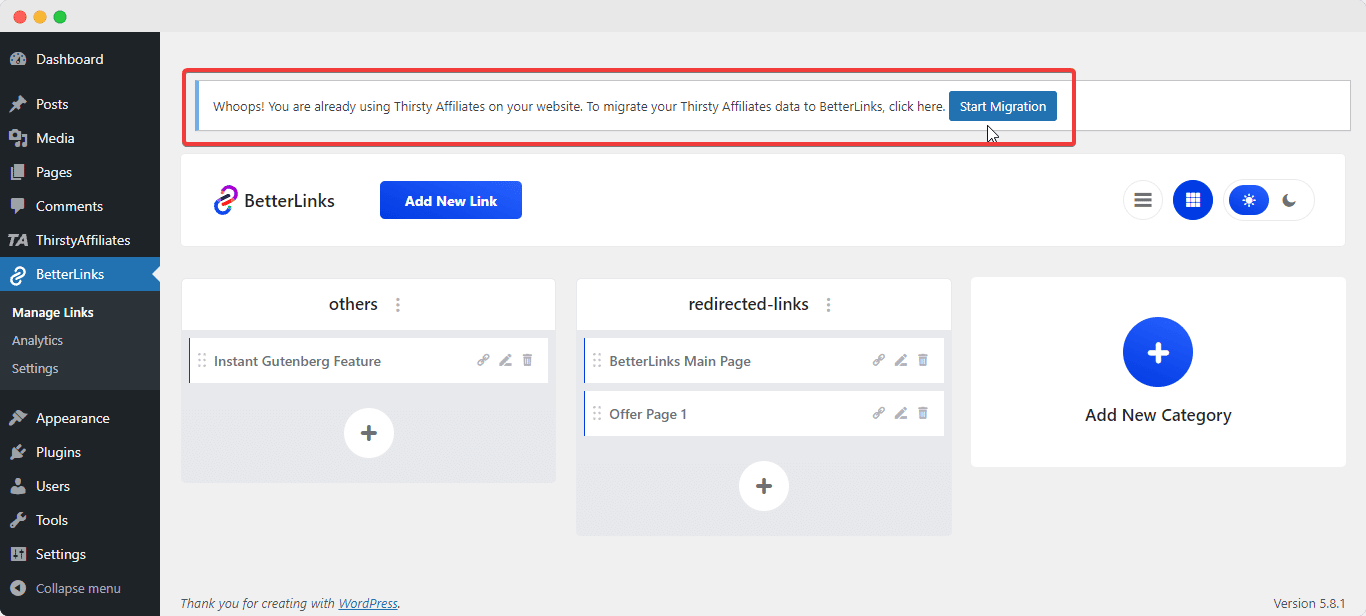Click the Appearance paintbrush icon
Viewport: 1366px width, 616px height.
18,418
